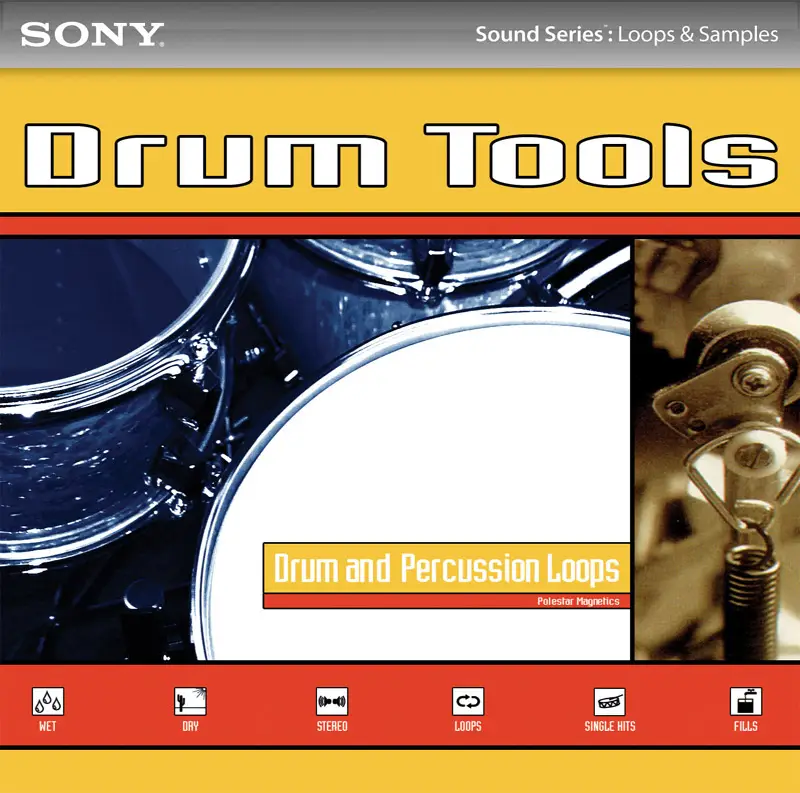Click the Fills faucet icon
Screen dimensions: 800x793
point(746,701)
